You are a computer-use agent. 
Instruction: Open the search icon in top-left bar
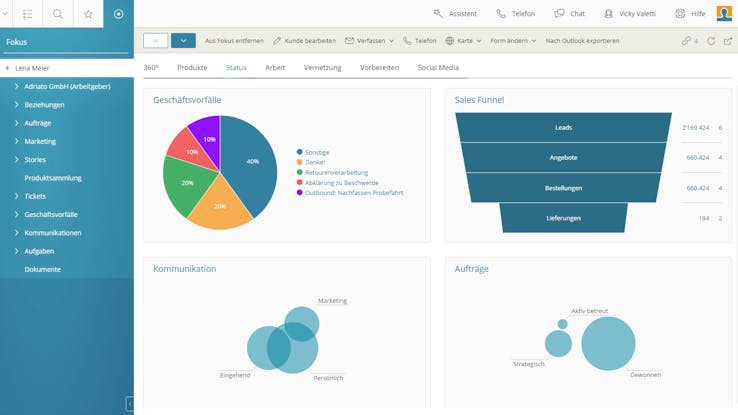coord(58,14)
